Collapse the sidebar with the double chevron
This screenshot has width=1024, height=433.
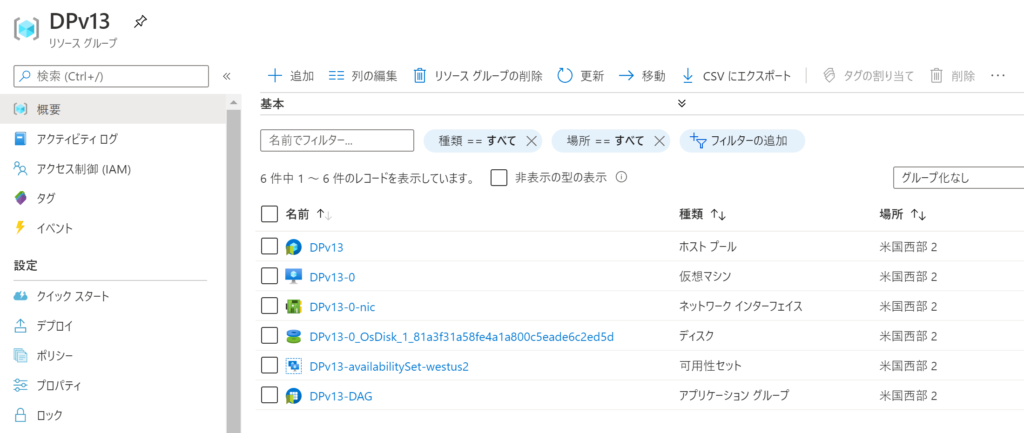pyautogui.click(x=227, y=76)
